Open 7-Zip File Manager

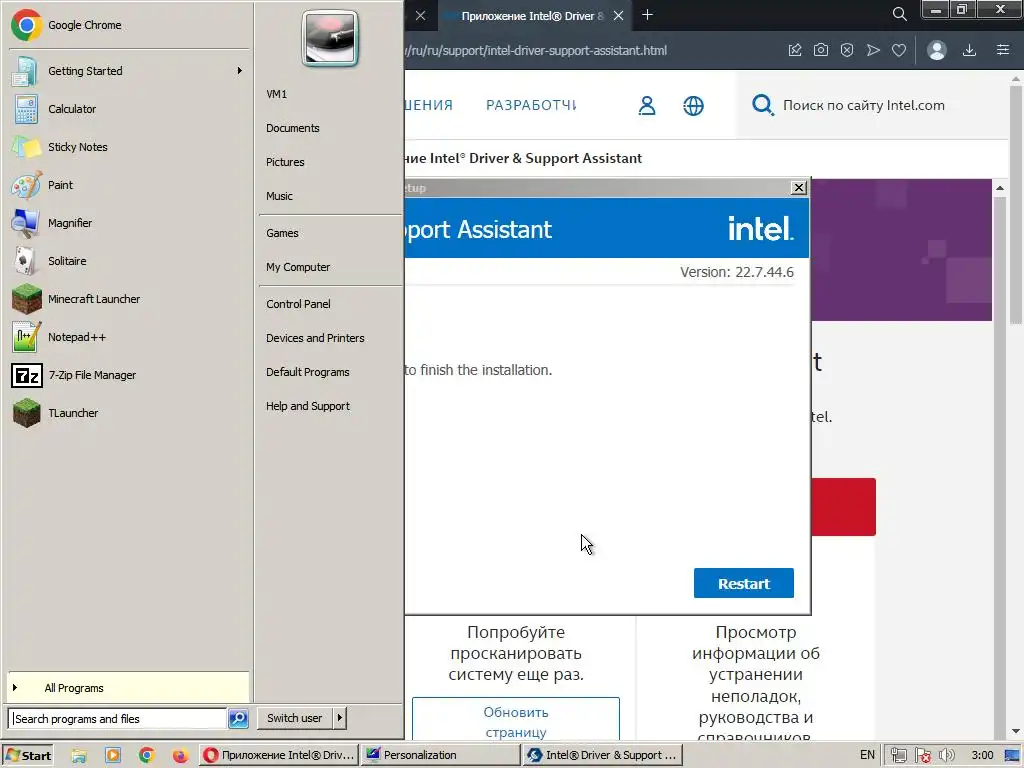pos(128,375)
